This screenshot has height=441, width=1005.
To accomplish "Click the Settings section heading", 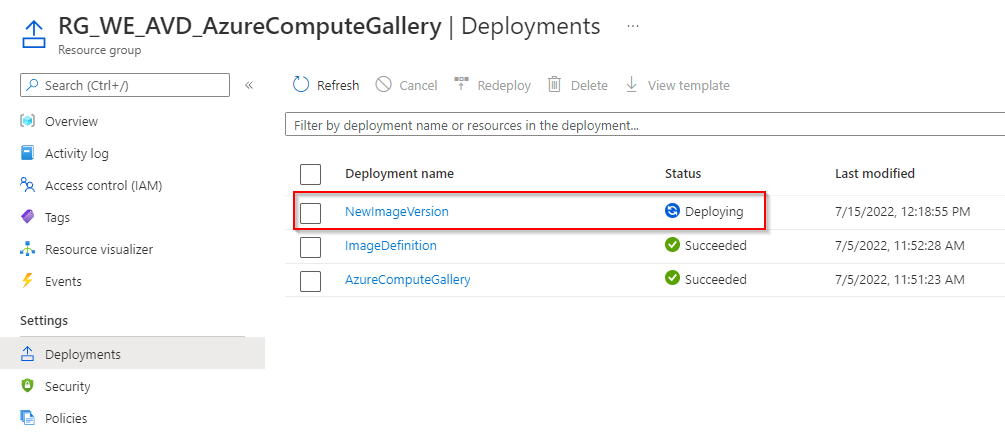I will (x=44, y=320).
